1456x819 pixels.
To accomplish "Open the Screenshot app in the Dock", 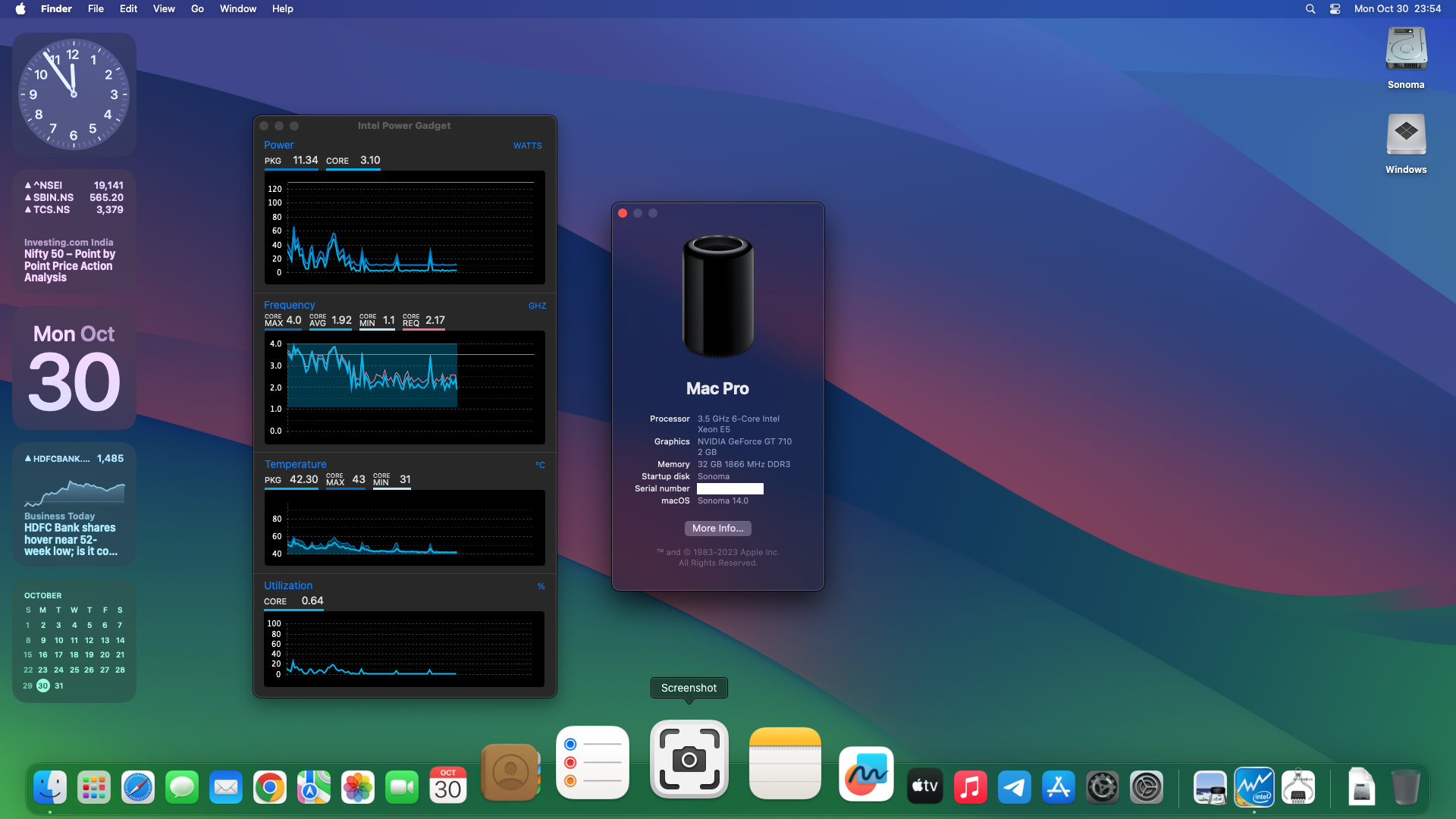I will (689, 759).
